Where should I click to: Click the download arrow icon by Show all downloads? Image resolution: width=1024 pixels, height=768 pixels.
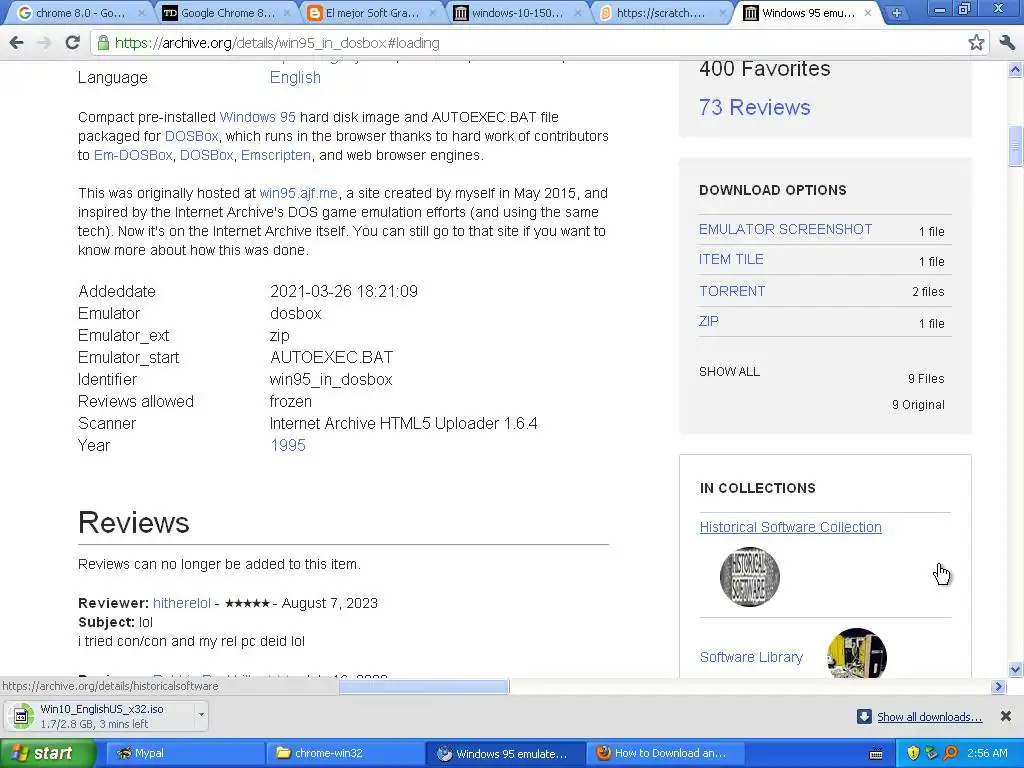(864, 716)
